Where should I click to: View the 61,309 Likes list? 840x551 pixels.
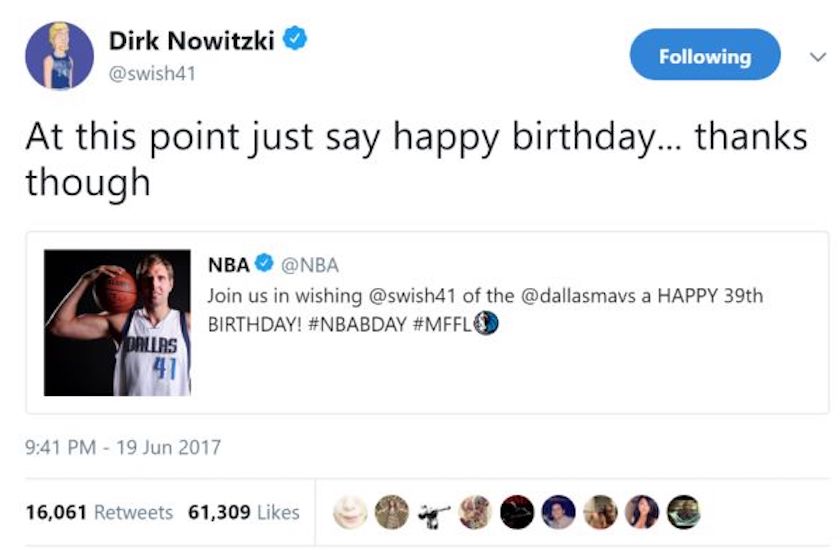243,512
